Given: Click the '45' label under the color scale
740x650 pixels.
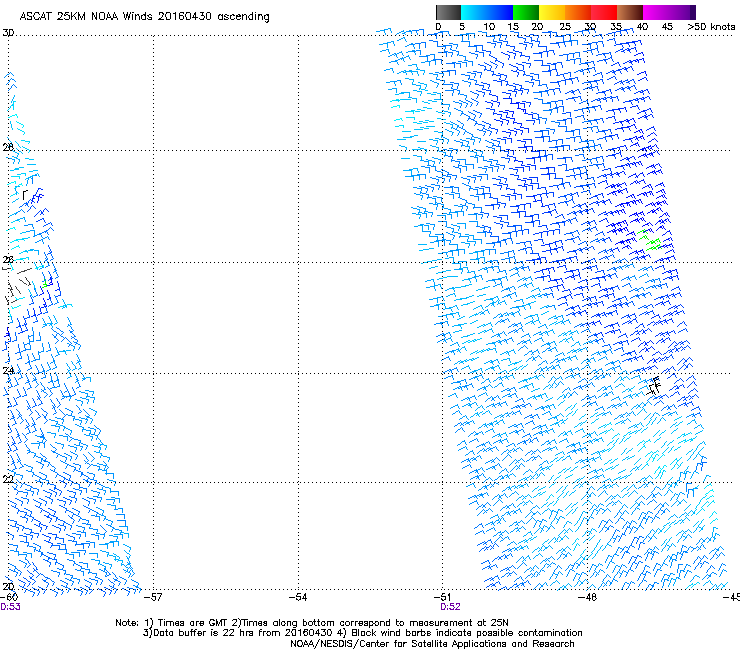Looking at the screenshot, I should tap(667, 27).
